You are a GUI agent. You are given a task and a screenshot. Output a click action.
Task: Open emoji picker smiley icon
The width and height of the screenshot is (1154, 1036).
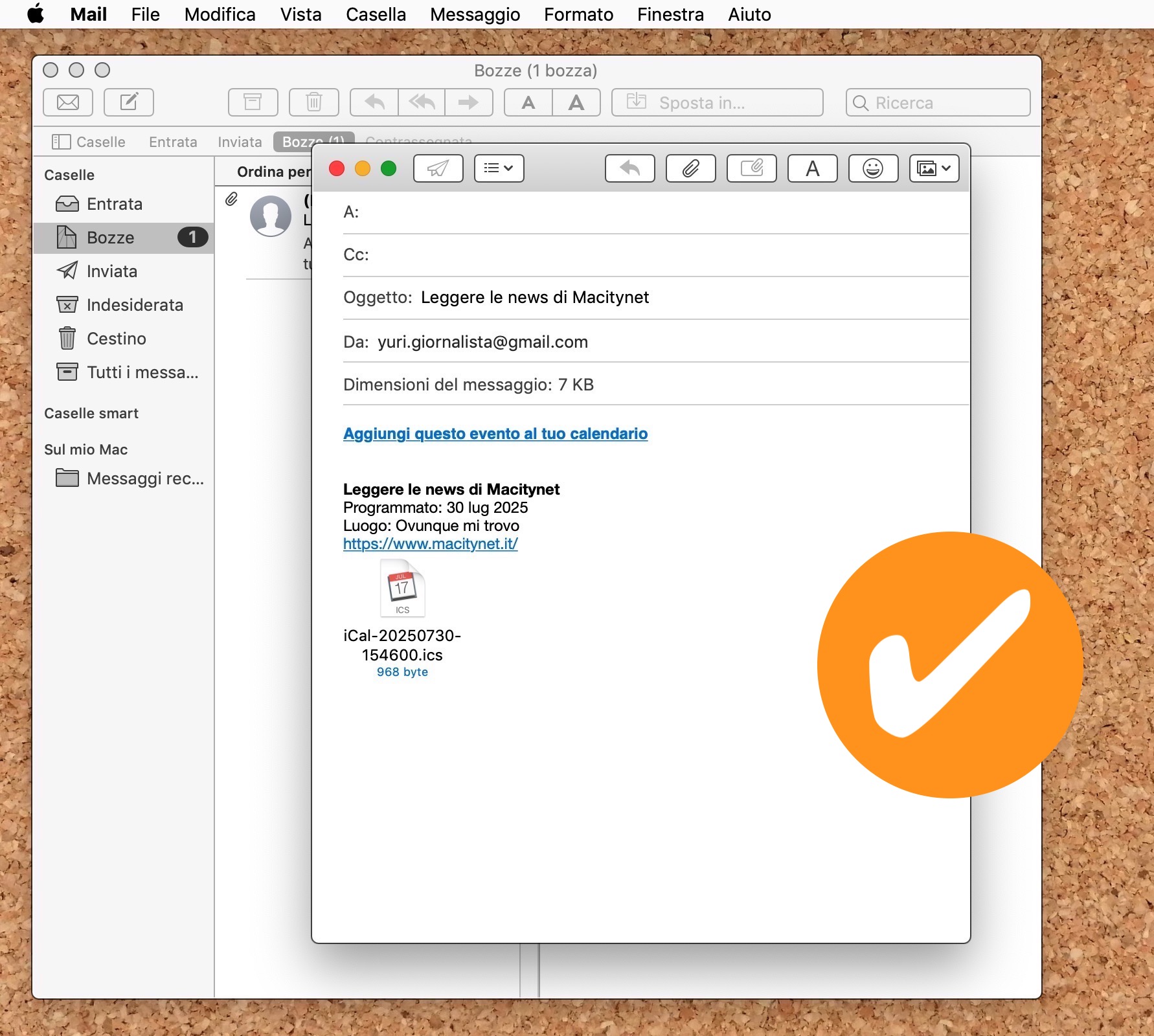click(874, 168)
